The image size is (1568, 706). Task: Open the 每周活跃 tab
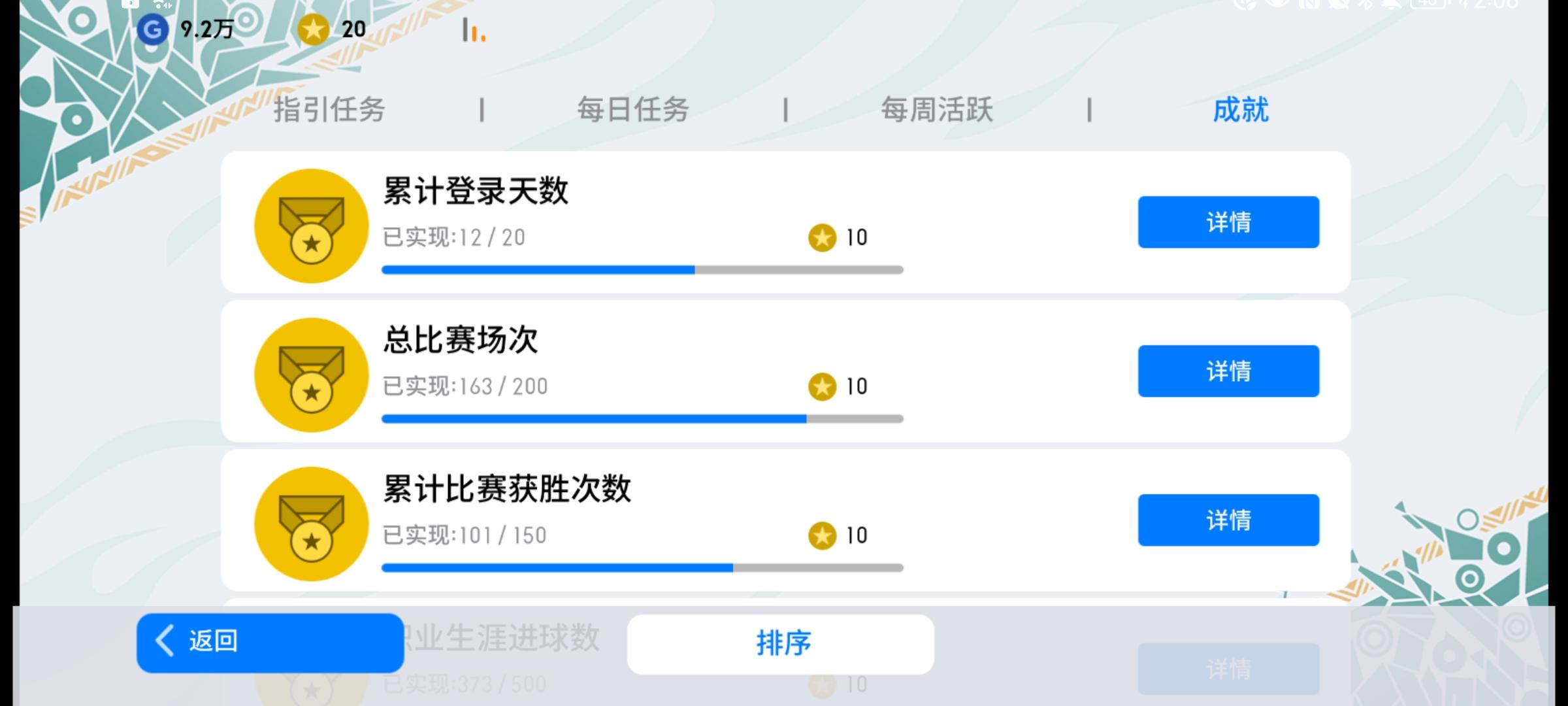click(x=937, y=109)
